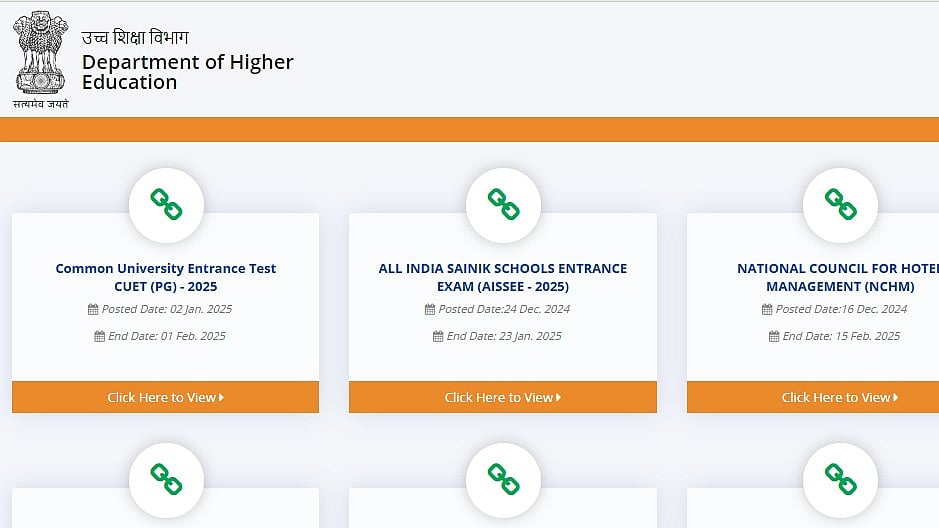Viewport: 939px width, 528px height.
Task: Click the link icon above AISSEE card
Action: 503,205
